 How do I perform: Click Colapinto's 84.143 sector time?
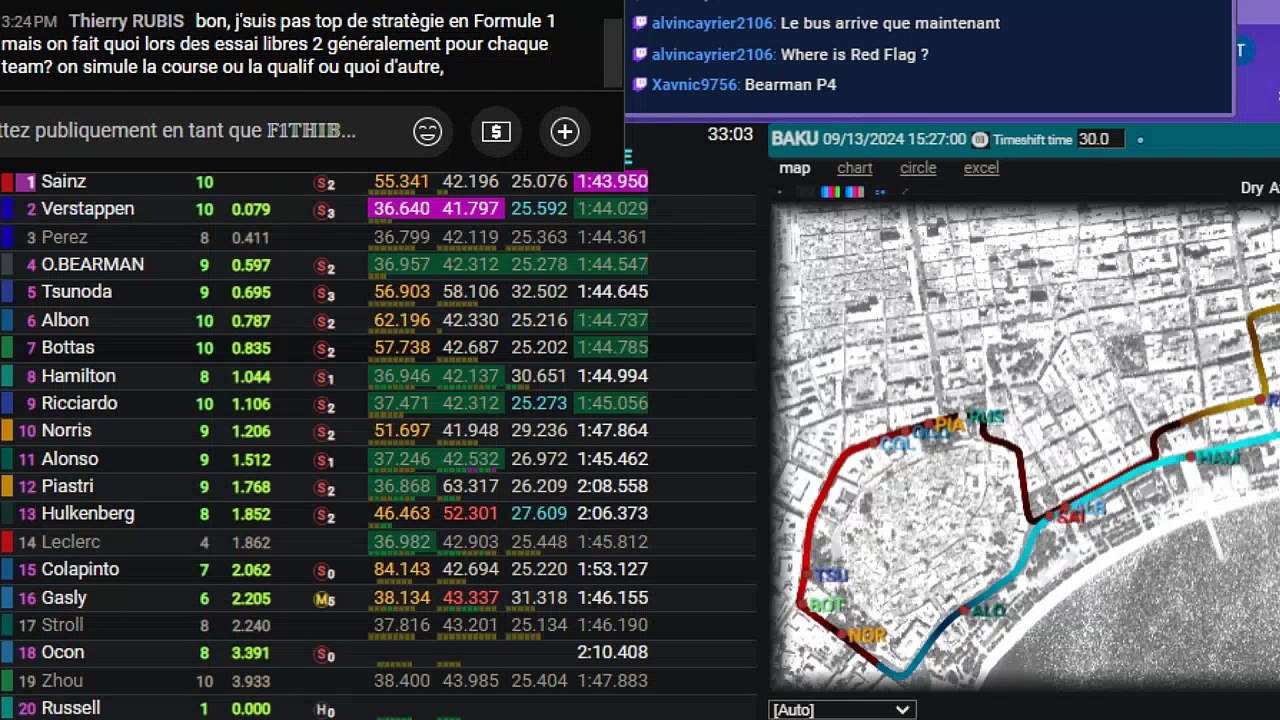(402, 570)
